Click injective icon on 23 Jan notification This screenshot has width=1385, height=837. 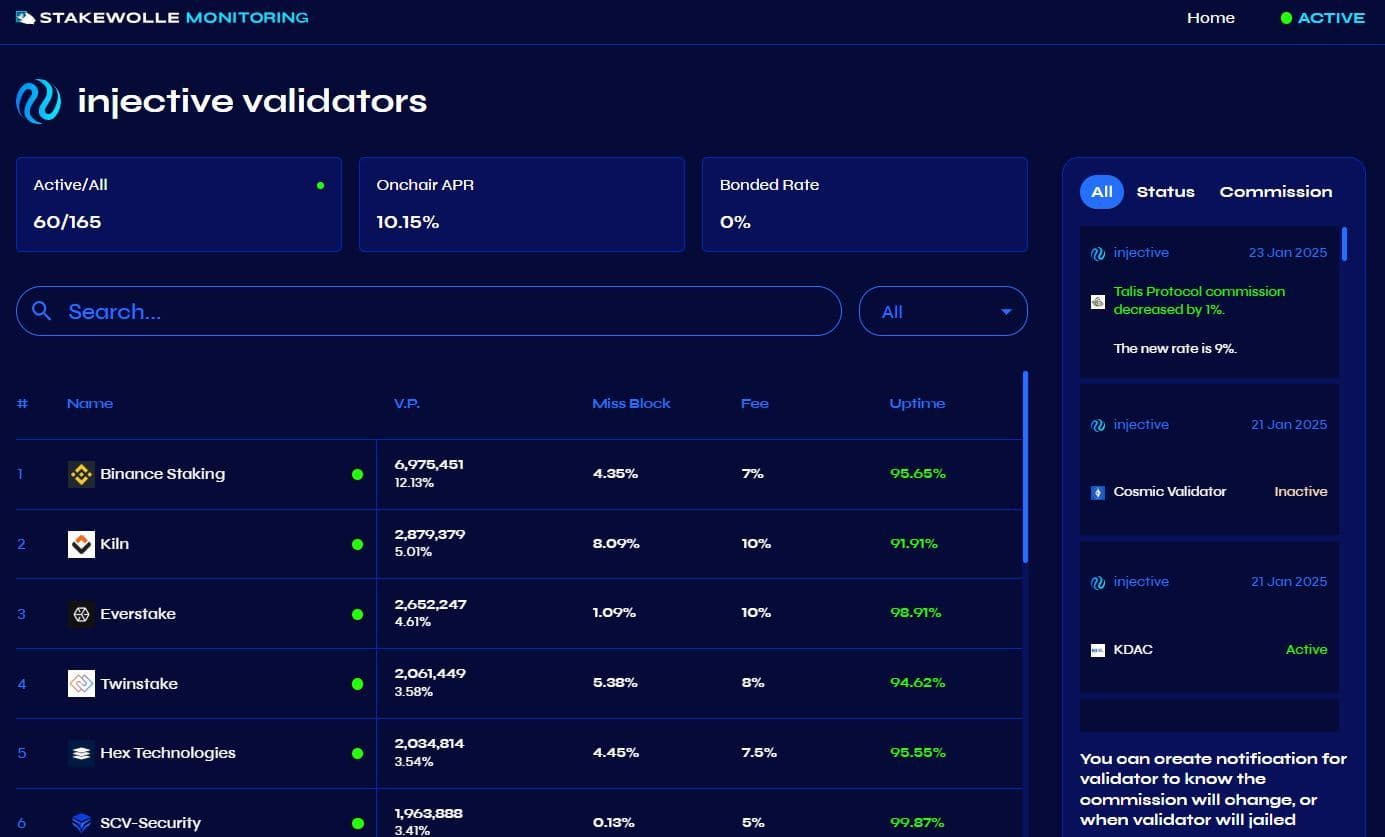click(x=1098, y=253)
